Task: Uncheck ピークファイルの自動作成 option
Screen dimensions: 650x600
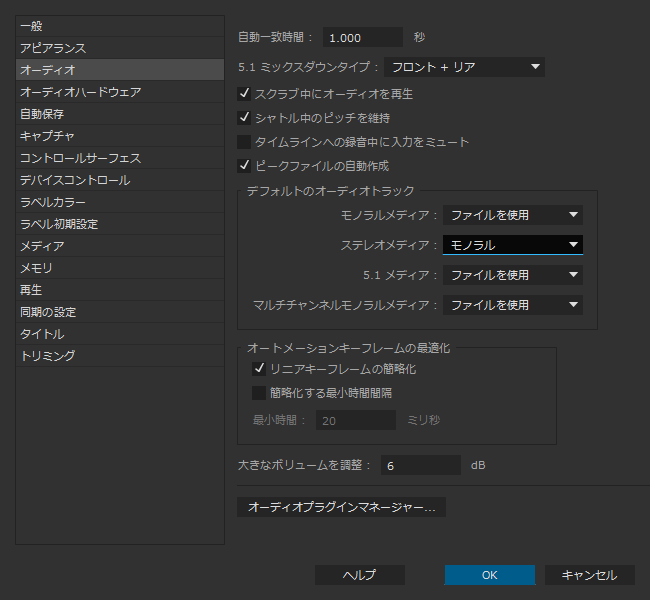Action: pos(244,166)
